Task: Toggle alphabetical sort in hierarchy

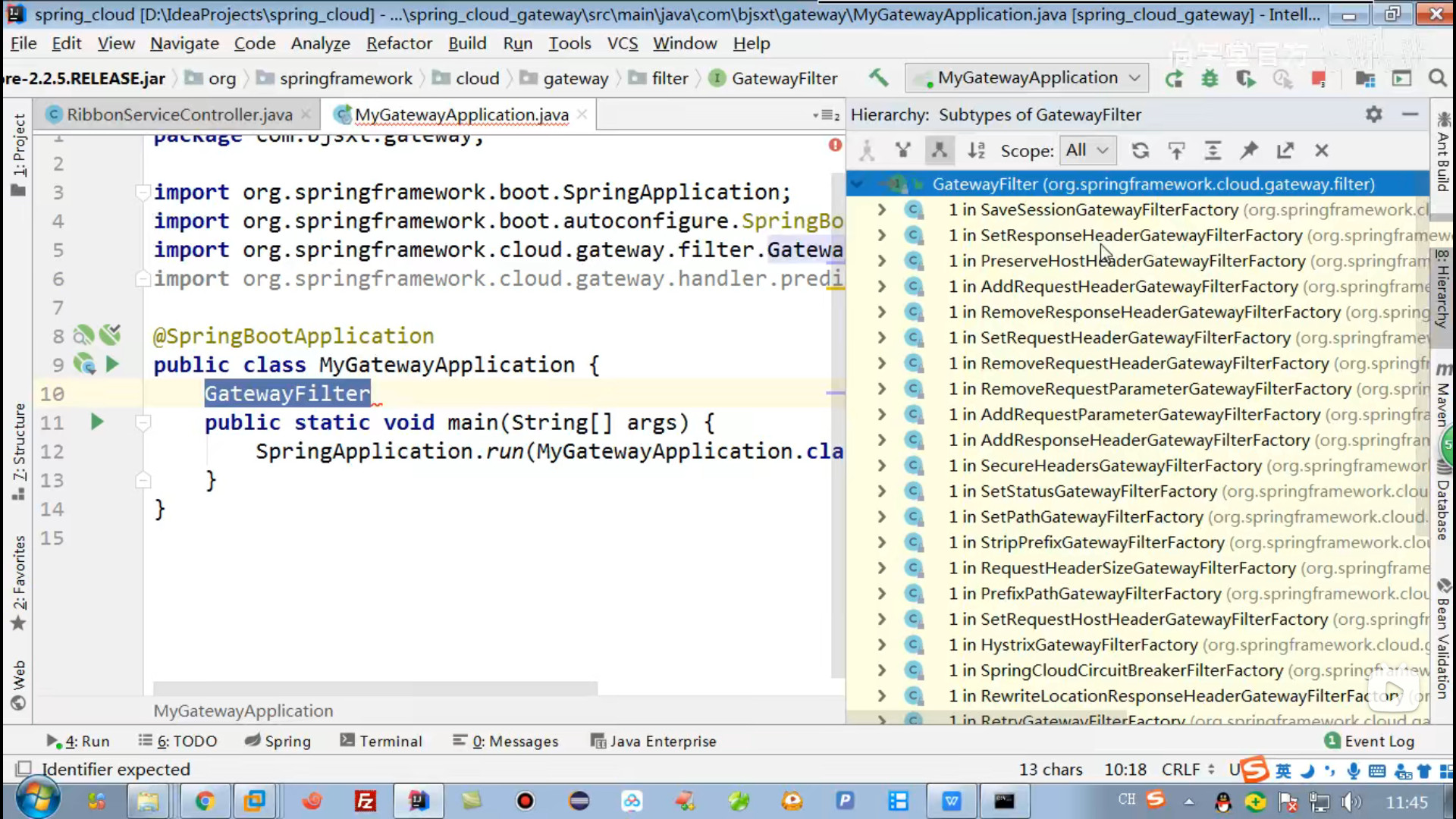Action: click(976, 151)
